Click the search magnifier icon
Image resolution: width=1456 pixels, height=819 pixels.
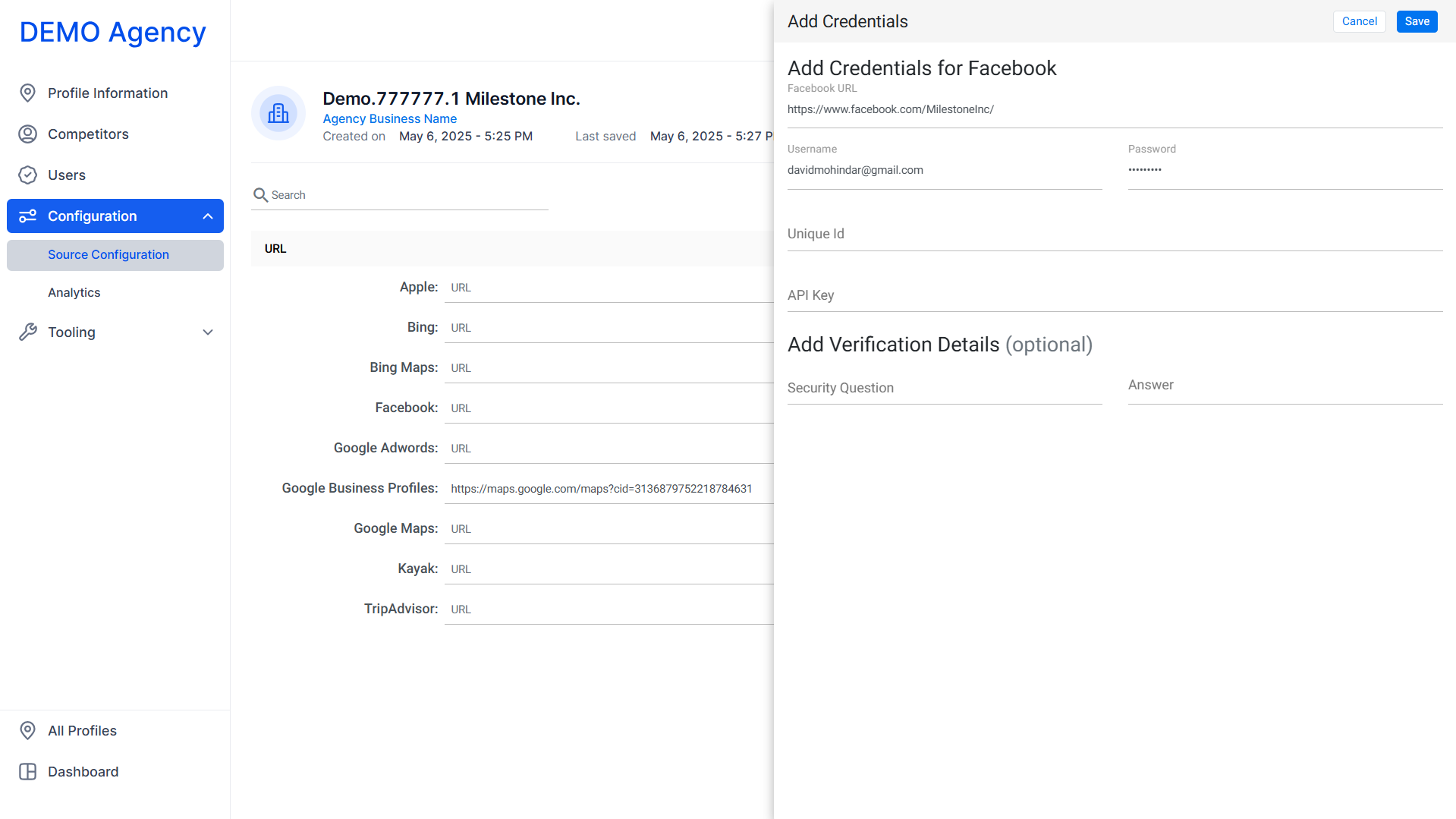coord(260,195)
